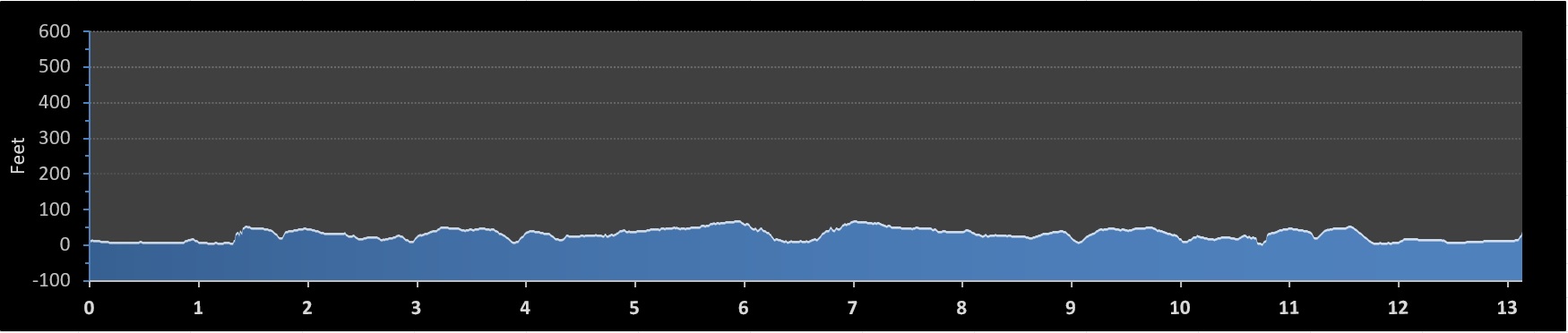Click mile 2 on the distance axis
1568x333 pixels.
point(307,308)
